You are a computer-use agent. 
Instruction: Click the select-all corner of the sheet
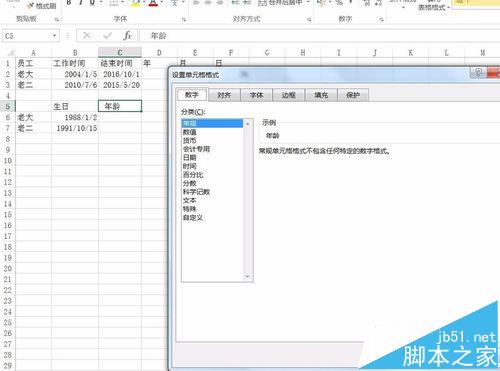[x=10, y=53]
